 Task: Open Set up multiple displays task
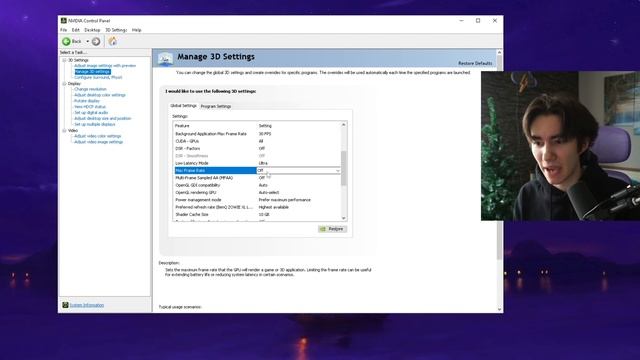(x=95, y=124)
